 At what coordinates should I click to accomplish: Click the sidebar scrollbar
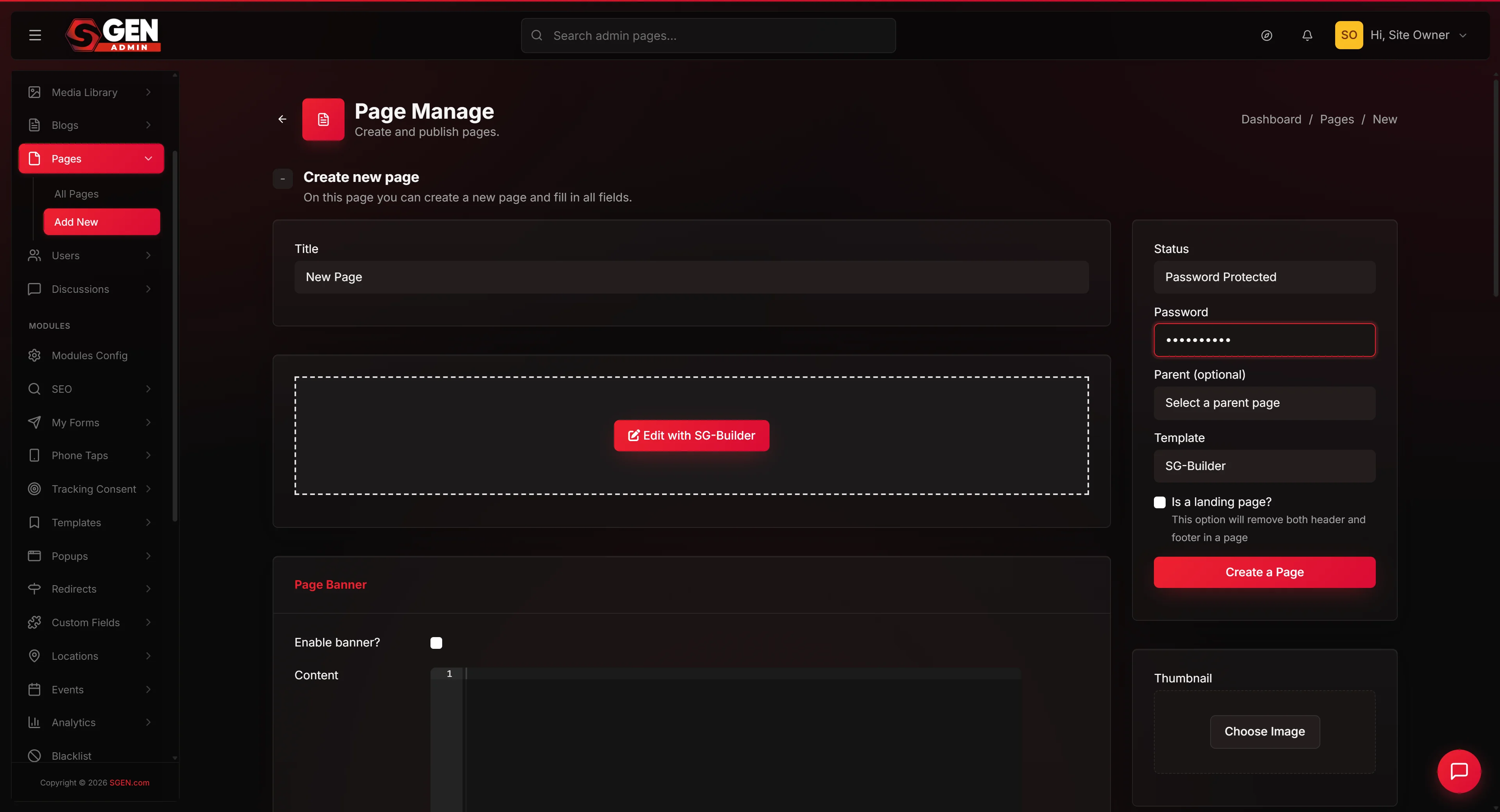175,336
